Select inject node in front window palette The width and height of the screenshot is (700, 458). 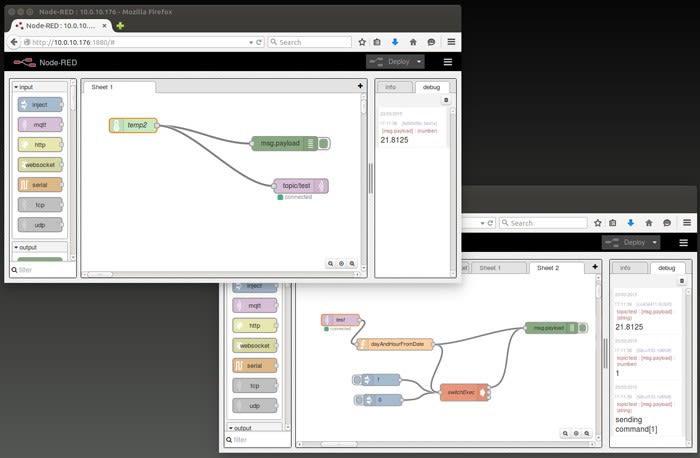(40, 105)
